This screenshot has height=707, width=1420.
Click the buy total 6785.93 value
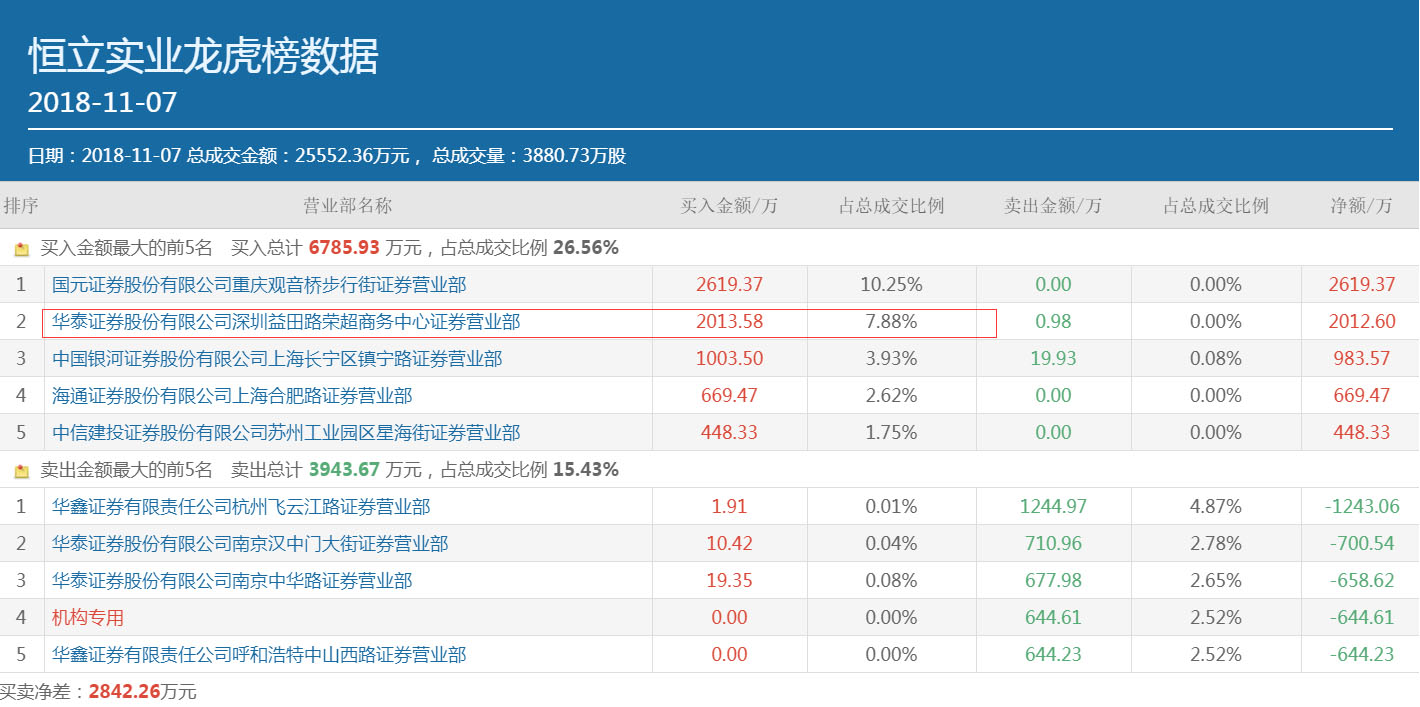click(x=345, y=248)
